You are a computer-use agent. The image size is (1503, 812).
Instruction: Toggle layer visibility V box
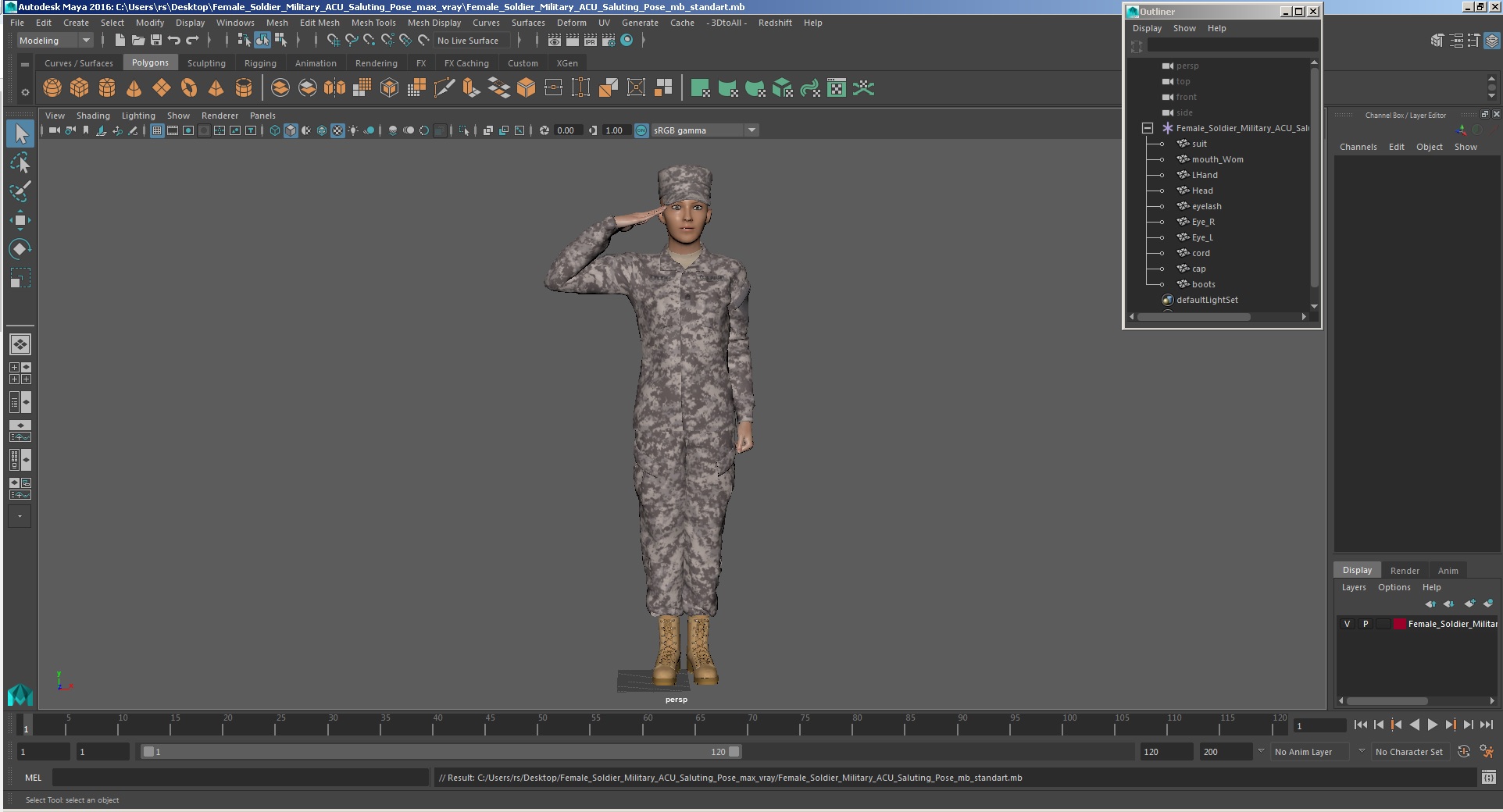pyautogui.click(x=1347, y=624)
